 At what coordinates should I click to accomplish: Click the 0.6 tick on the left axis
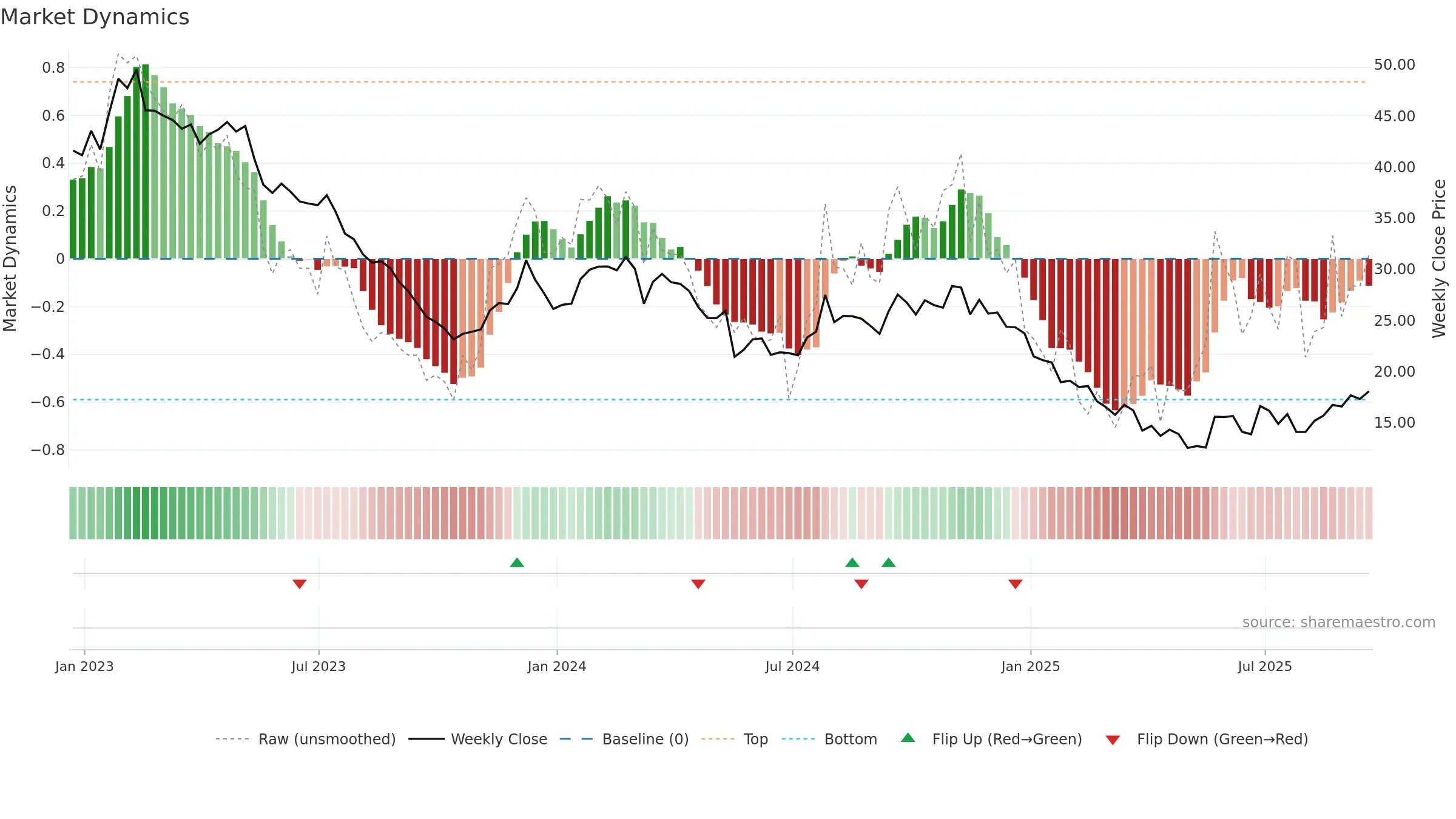coord(53,115)
